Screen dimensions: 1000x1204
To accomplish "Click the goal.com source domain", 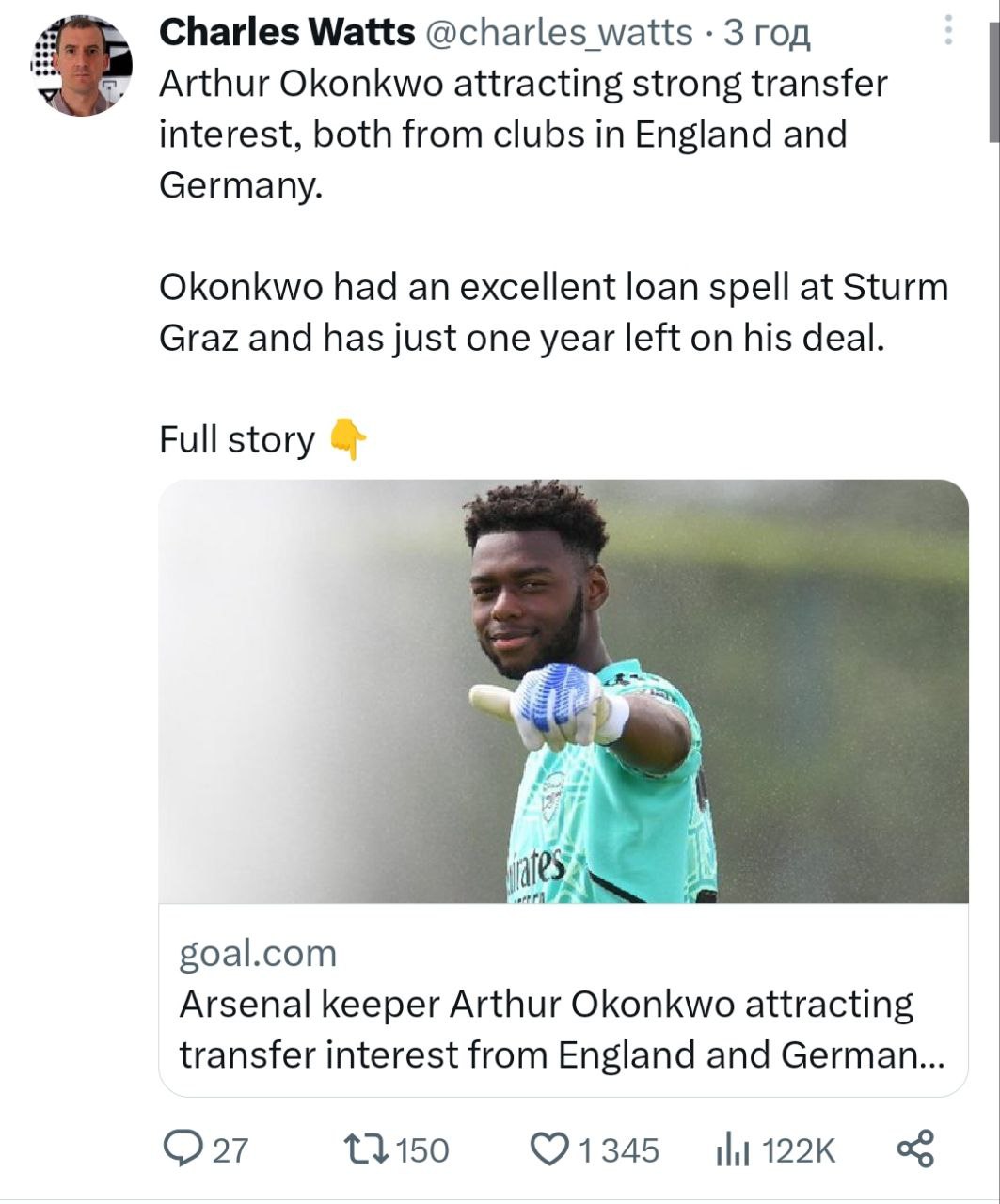I will [258, 953].
